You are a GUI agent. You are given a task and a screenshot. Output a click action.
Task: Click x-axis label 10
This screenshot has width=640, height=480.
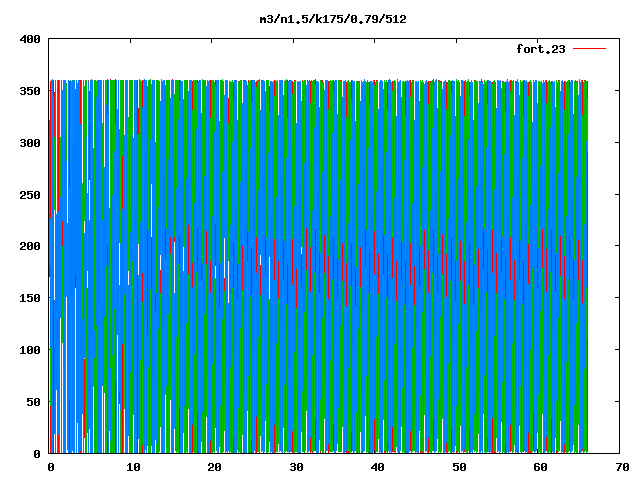[133, 467]
